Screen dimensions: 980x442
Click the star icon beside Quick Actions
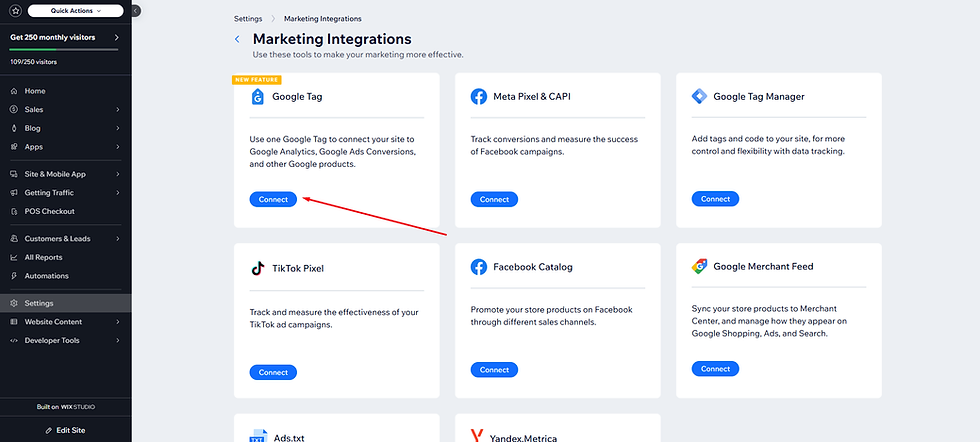tap(16, 11)
